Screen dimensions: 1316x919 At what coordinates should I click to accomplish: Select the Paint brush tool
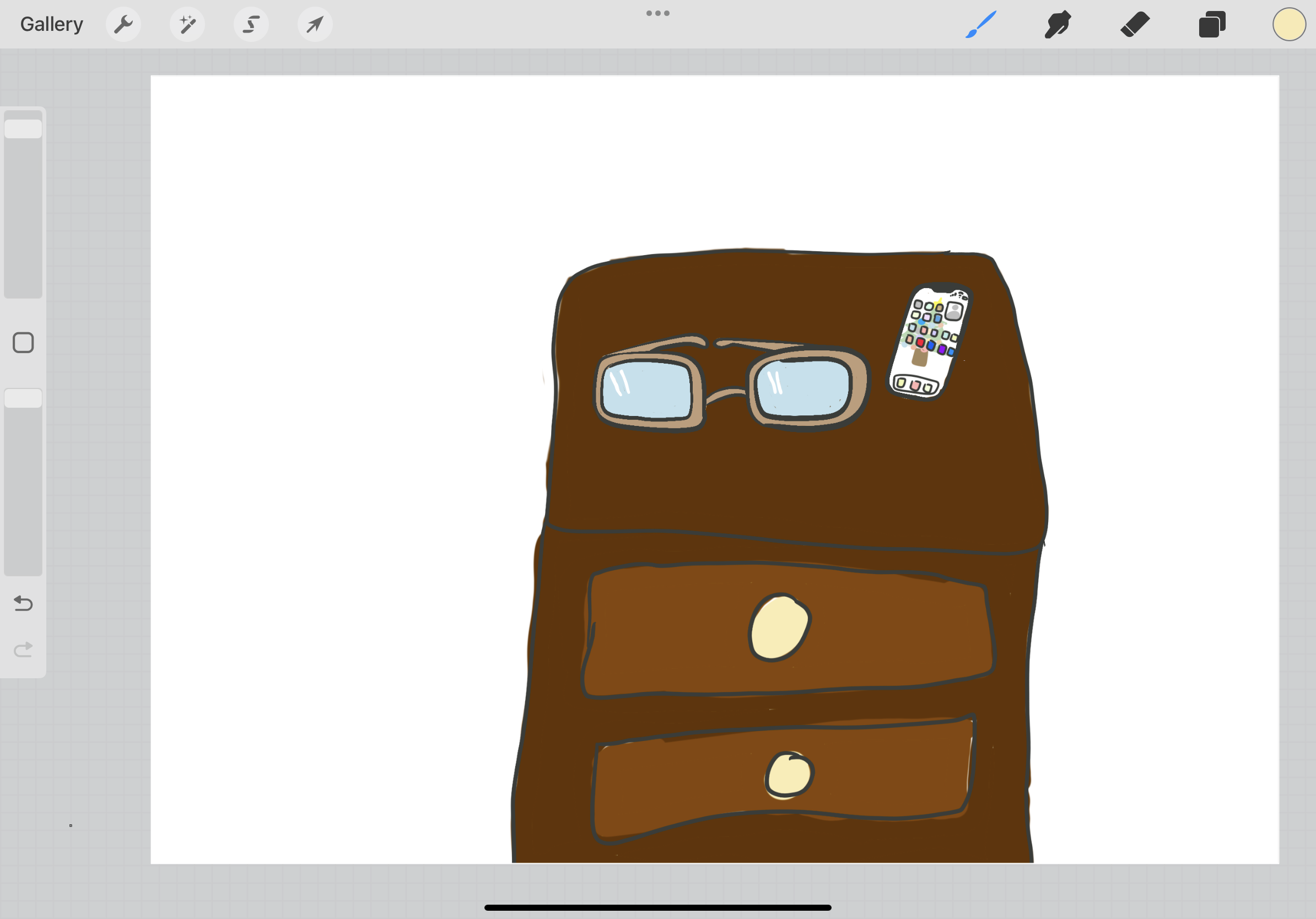coord(981,24)
